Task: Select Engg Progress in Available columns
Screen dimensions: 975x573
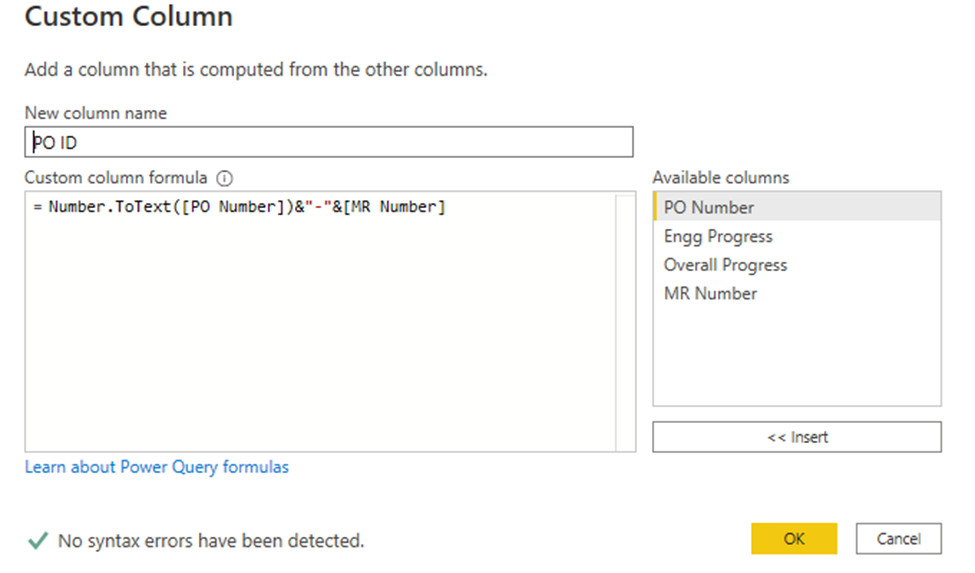Action: pyautogui.click(x=797, y=236)
